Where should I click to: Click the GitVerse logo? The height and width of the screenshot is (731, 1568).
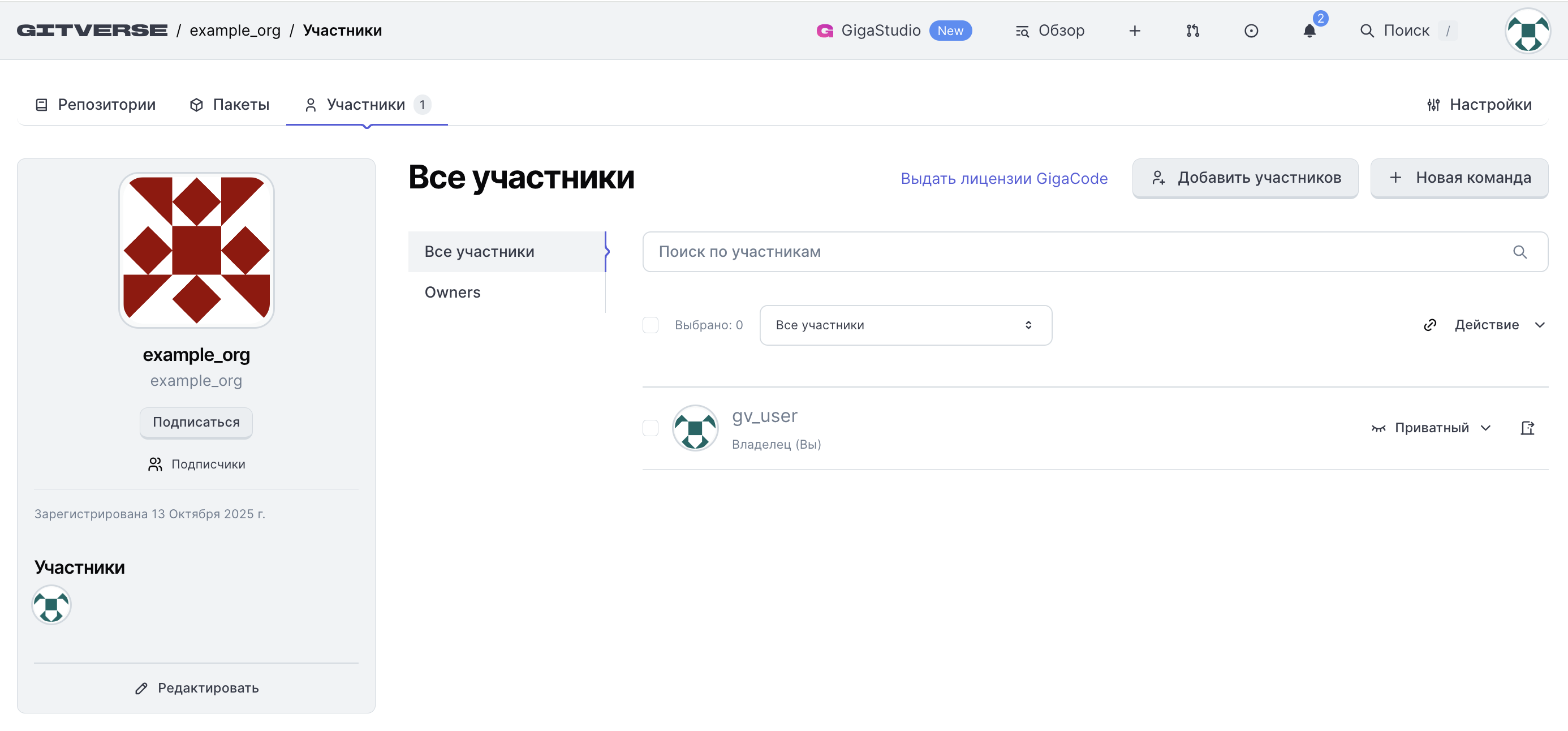pos(92,31)
